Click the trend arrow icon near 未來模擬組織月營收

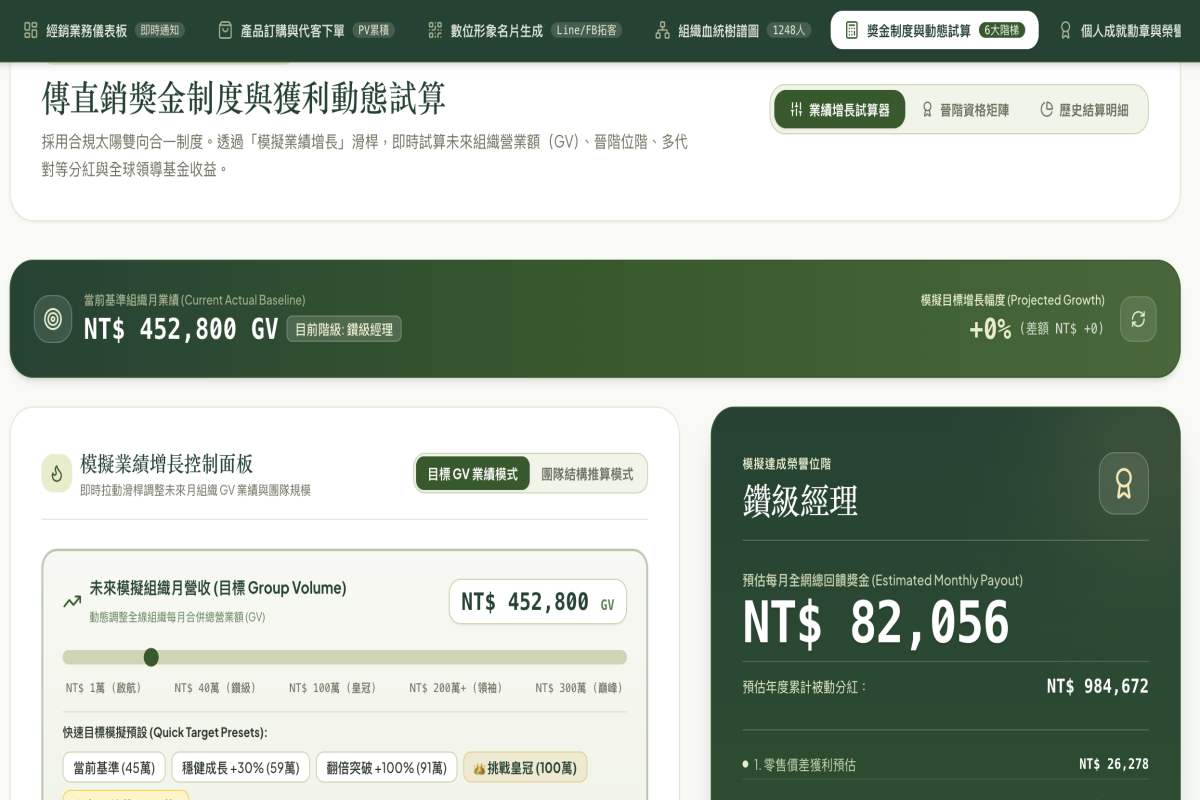pyautogui.click(x=72, y=601)
